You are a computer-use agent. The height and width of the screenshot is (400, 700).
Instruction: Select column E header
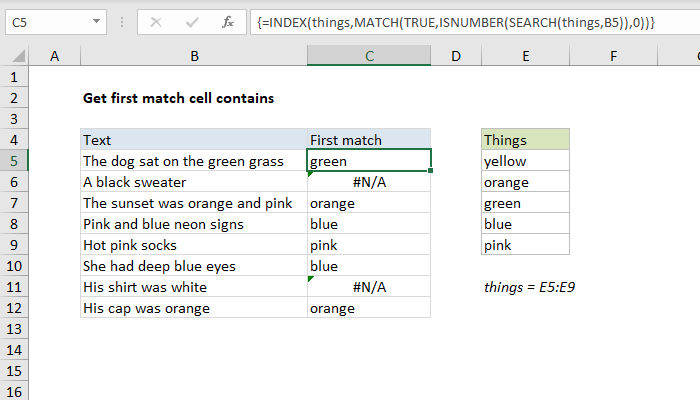click(525, 58)
